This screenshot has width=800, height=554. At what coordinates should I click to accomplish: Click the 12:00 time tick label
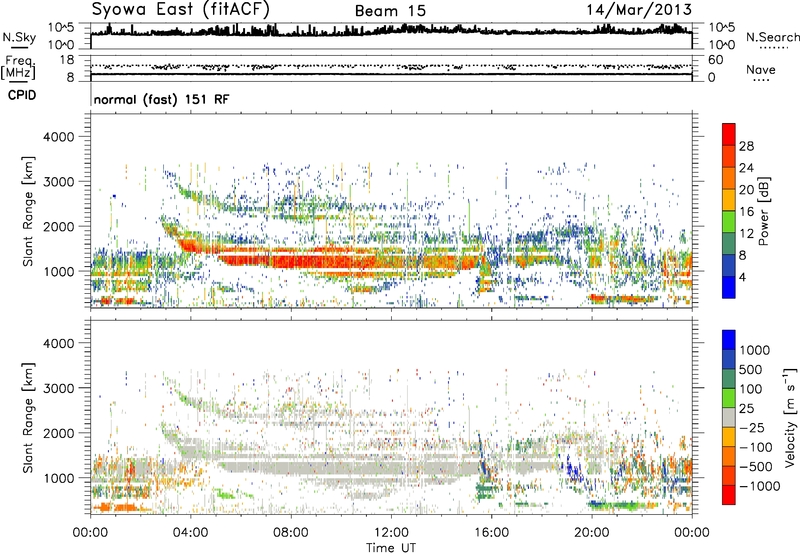coord(391,533)
